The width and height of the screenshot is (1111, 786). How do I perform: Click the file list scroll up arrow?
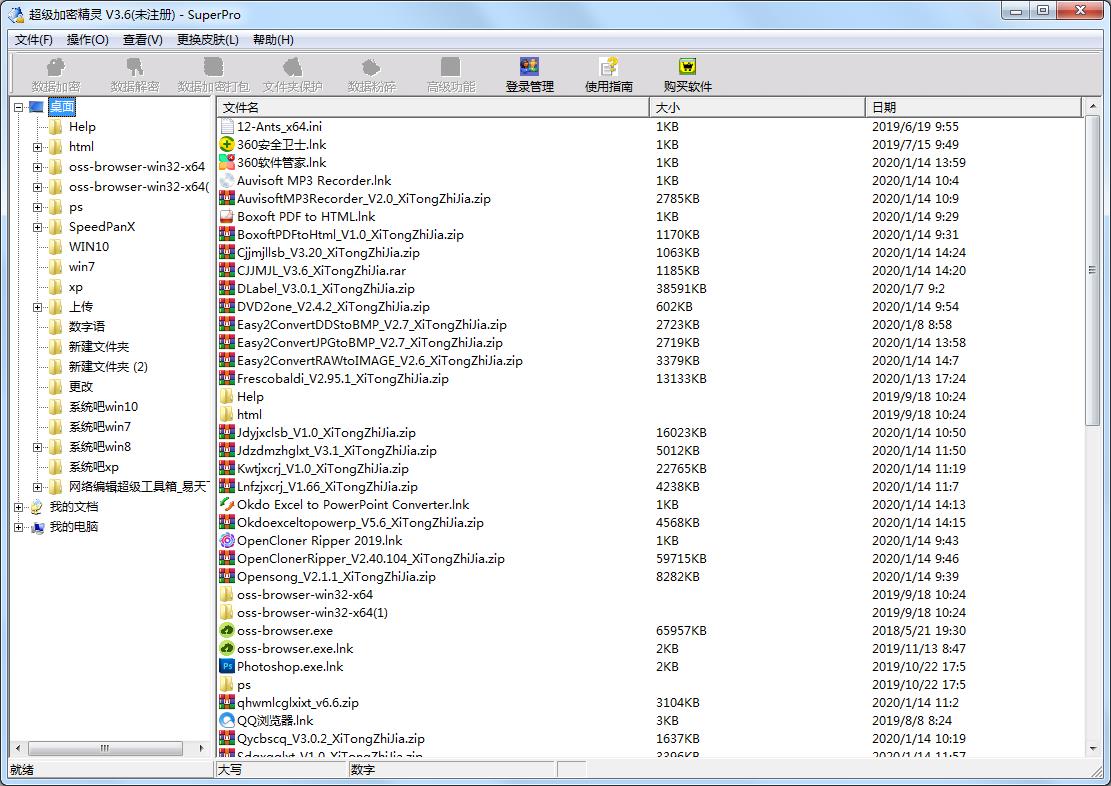[1092, 106]
